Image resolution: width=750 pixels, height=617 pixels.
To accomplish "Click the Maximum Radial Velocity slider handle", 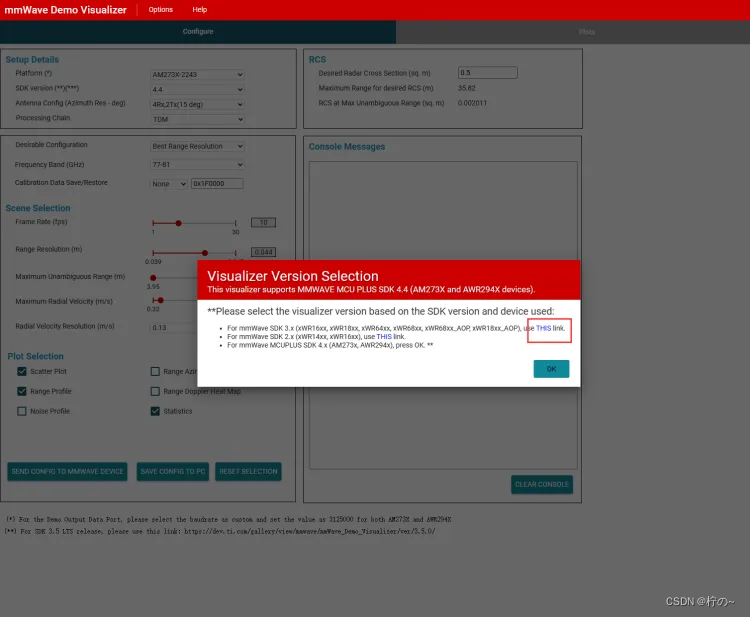I will [x=161, y=300].
